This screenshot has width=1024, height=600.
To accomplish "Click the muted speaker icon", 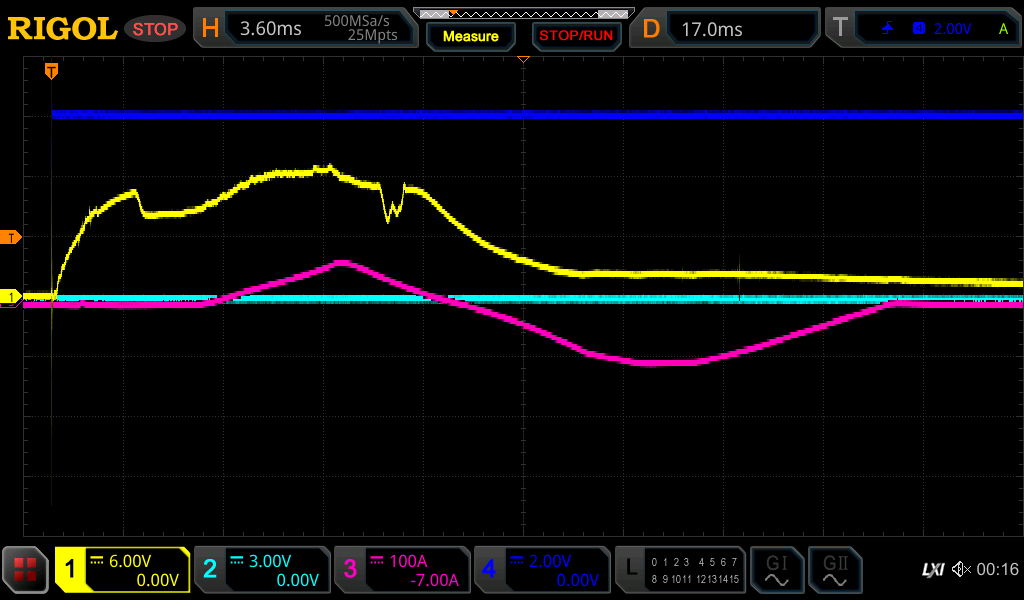I will [x=961, y=570].
